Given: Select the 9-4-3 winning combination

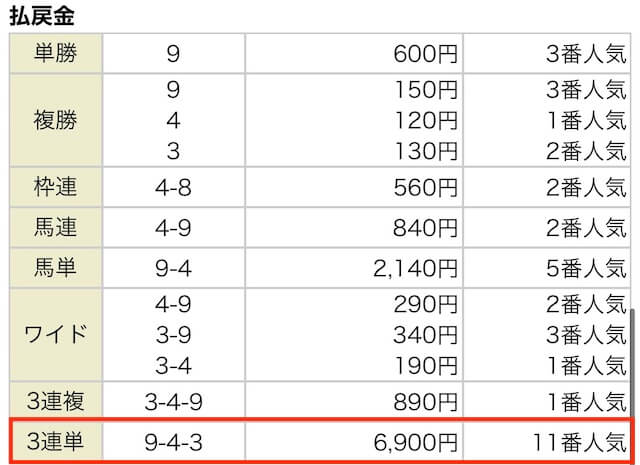Looking at the screenshot, I should tap(174, 440).
